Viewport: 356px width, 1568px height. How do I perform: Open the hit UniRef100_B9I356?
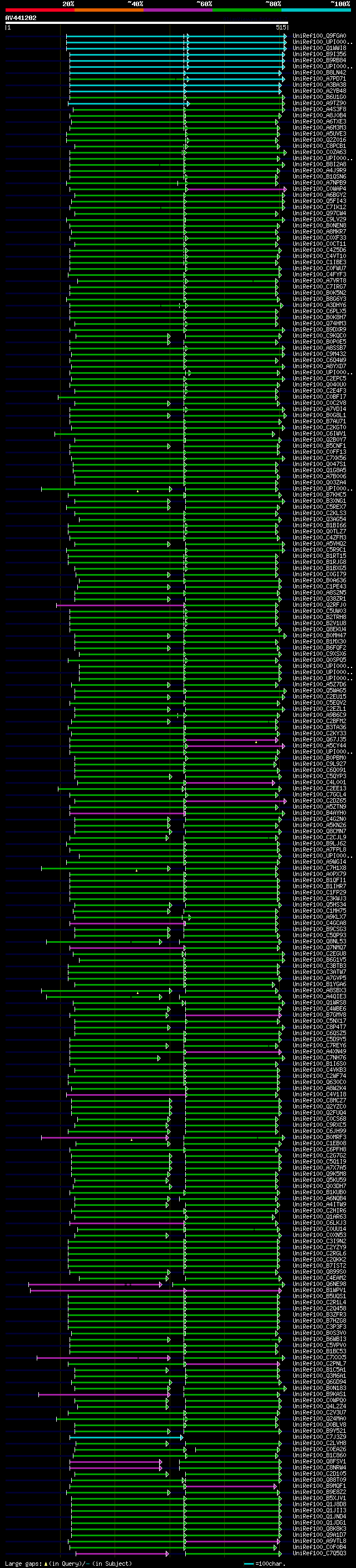pyautogui.click(x=319, y=54)
